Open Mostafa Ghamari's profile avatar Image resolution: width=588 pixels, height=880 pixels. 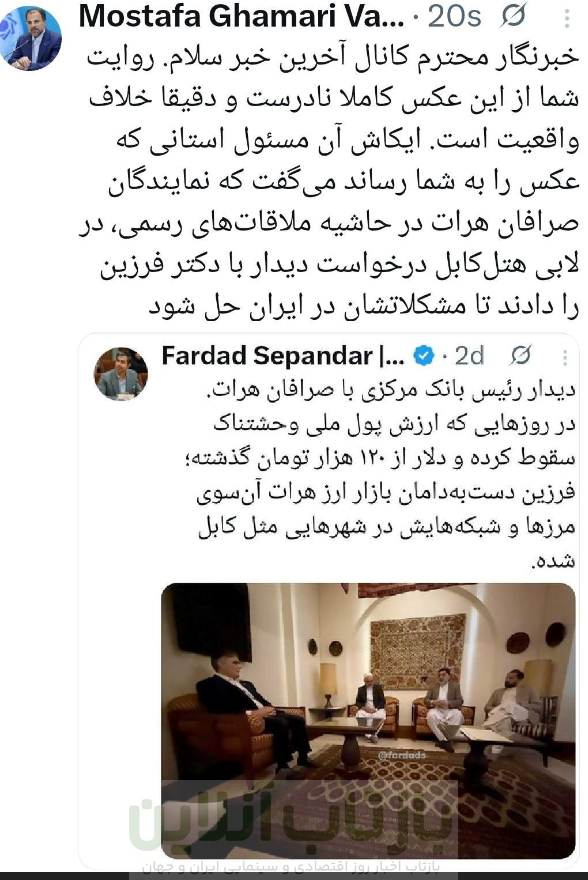point(31,38)
